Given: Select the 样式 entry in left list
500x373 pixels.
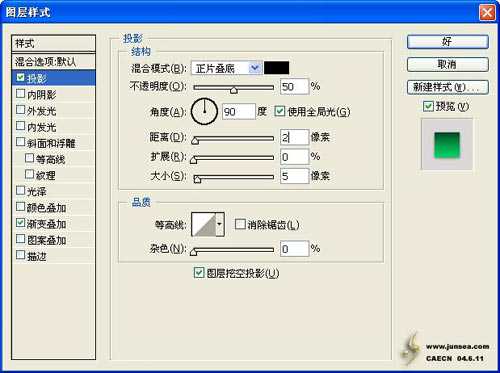Looking at the screenshot, I should point(53,43).
